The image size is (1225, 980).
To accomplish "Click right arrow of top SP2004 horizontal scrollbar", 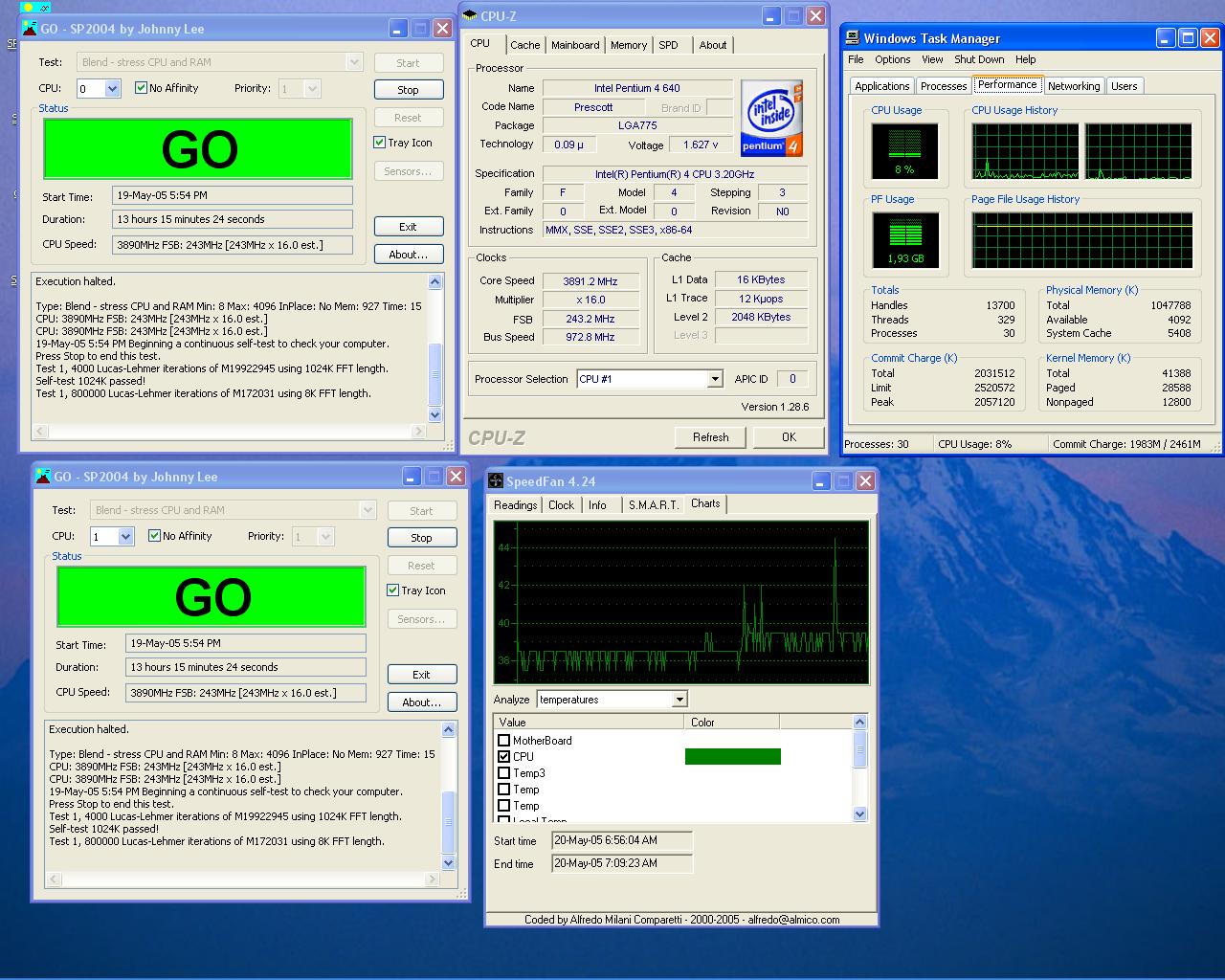I will (419, 432).
